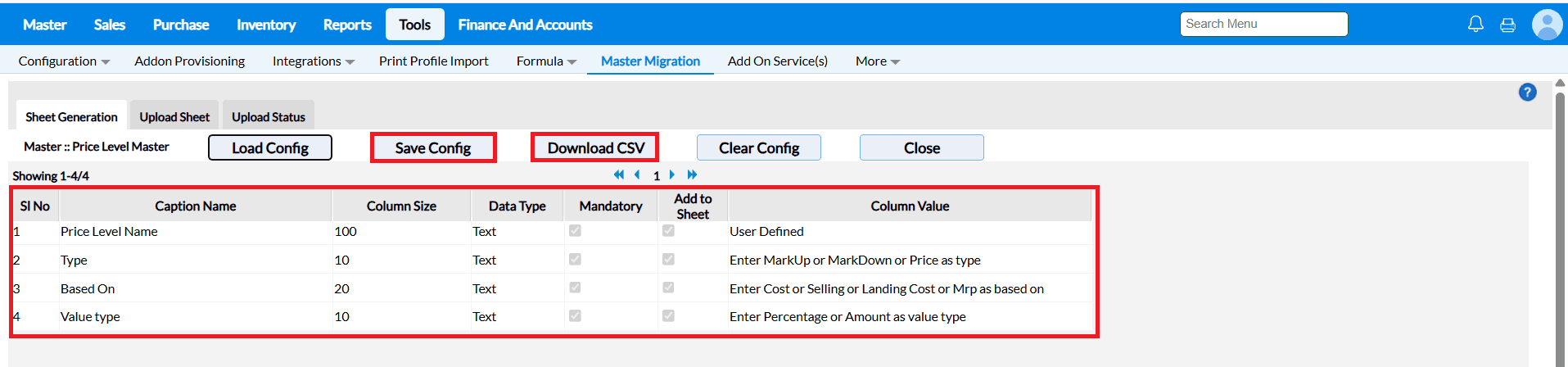Click the printer icon in header
This screenshot has width=1568, height=367.
point(1507,25)
